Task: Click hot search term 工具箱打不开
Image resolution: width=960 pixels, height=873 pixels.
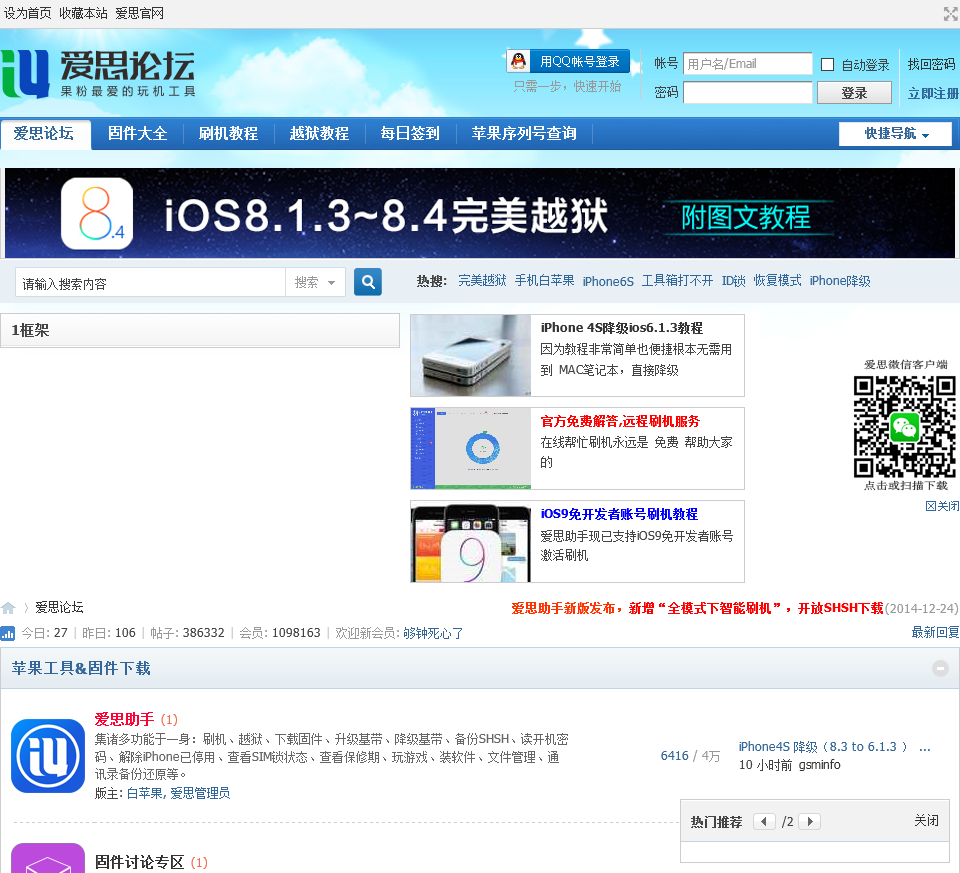Action: pos(677,281)
